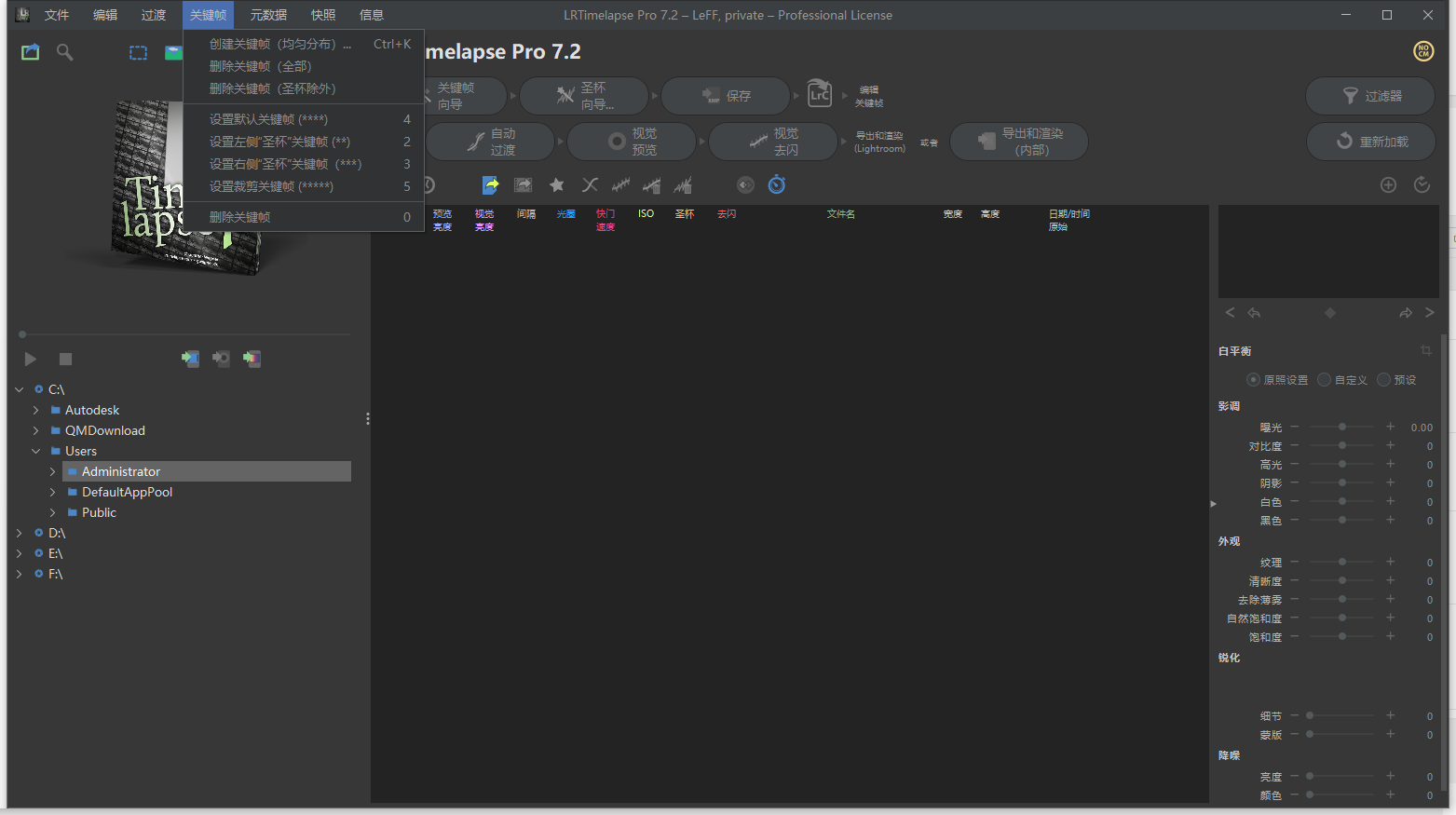The height and width of the screenshot is (815, 1456).
Task: Click the 重新加载 reload button
Action: click(x=1370, y=142)
